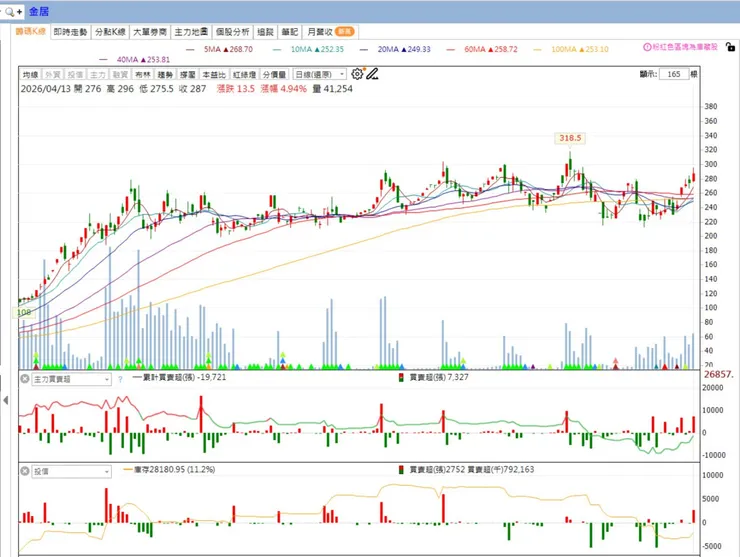Click the unlock padlock icon
This screenshot has height=557, width=740.
[730, 47]
